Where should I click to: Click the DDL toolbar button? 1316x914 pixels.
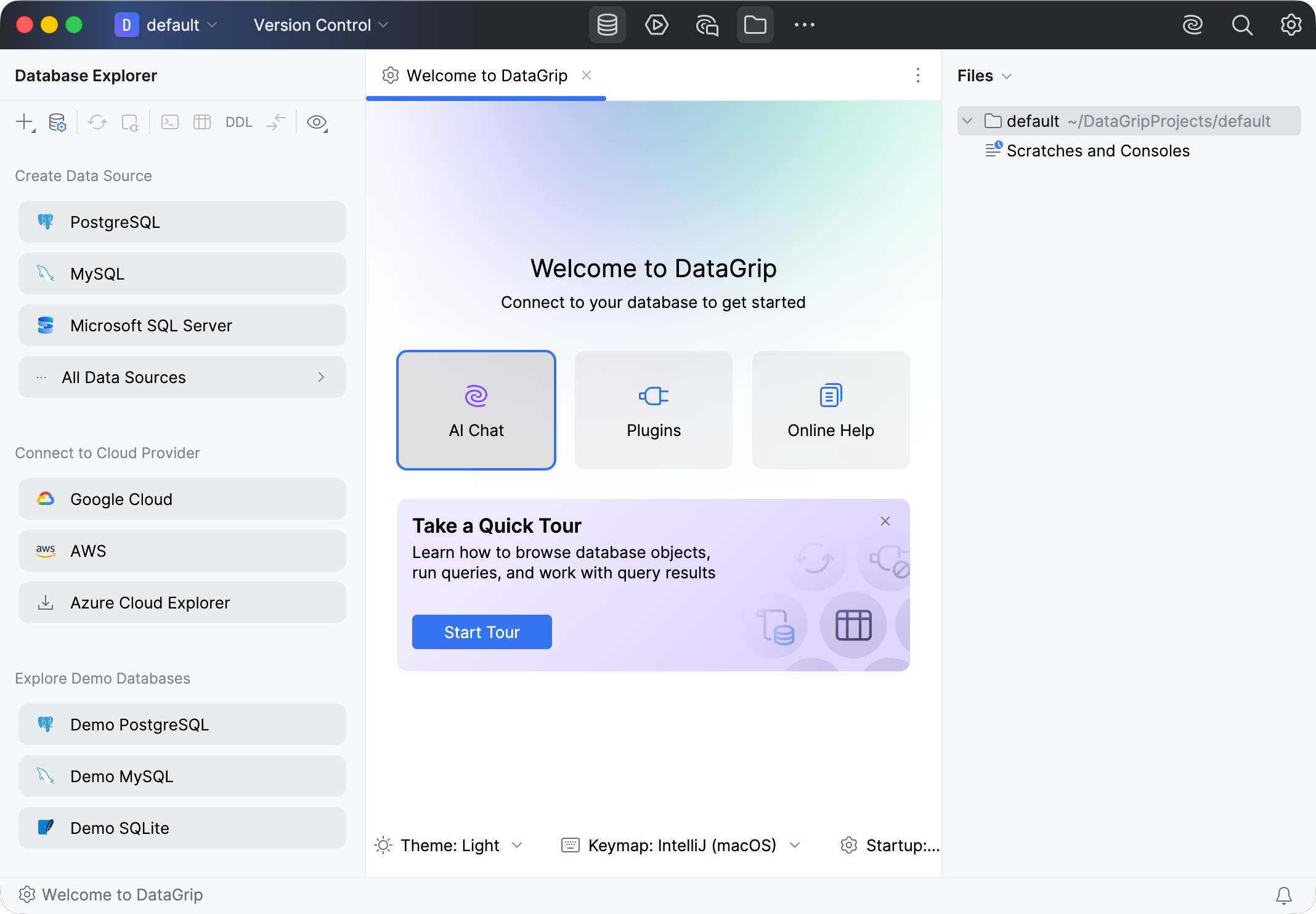[239, 123]
